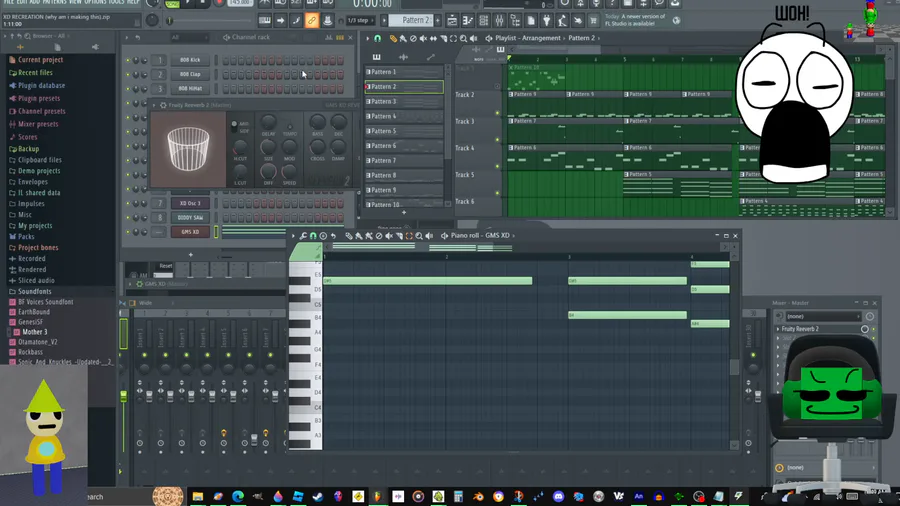900x506 pixels.
Task: Select Pattern 4 in the picker list
Action: pyautogui.click(x=404, y=116)
